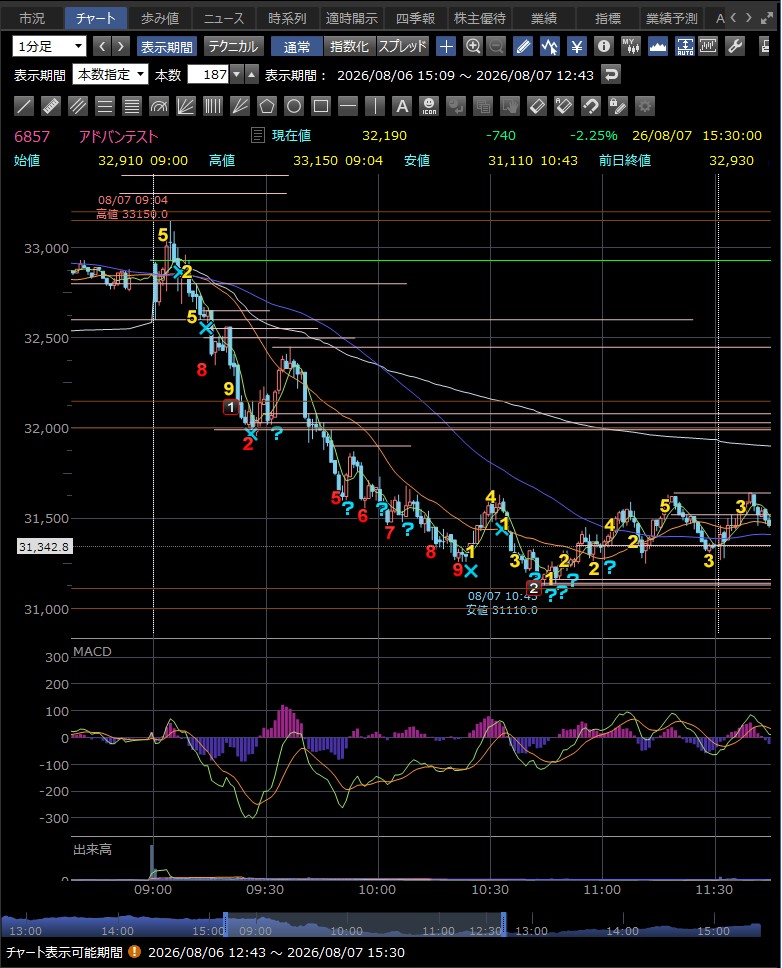Screen dimensions: 782x968
Task: Click the 本数 input field showing 187
Action: 209,75
